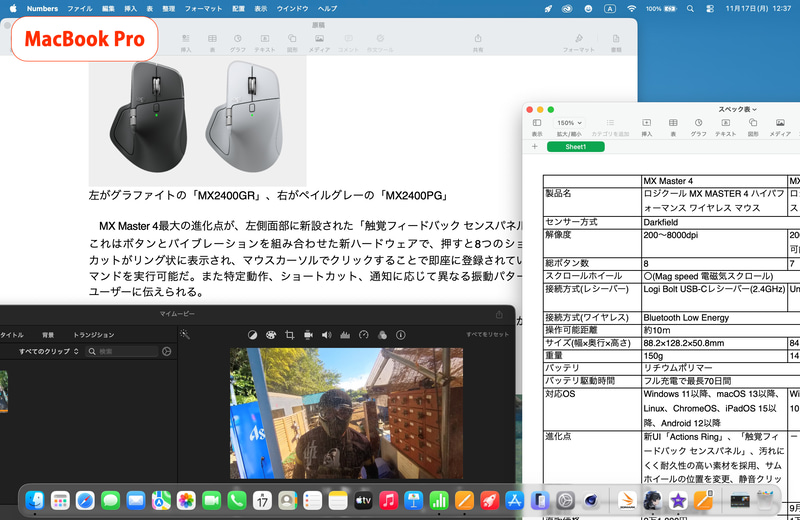This screenshot has width=800, height=520.
Task: Click グラフ in スペック表 Numbers toolbar
Action: pyautogui.click(x=698, y=127)
